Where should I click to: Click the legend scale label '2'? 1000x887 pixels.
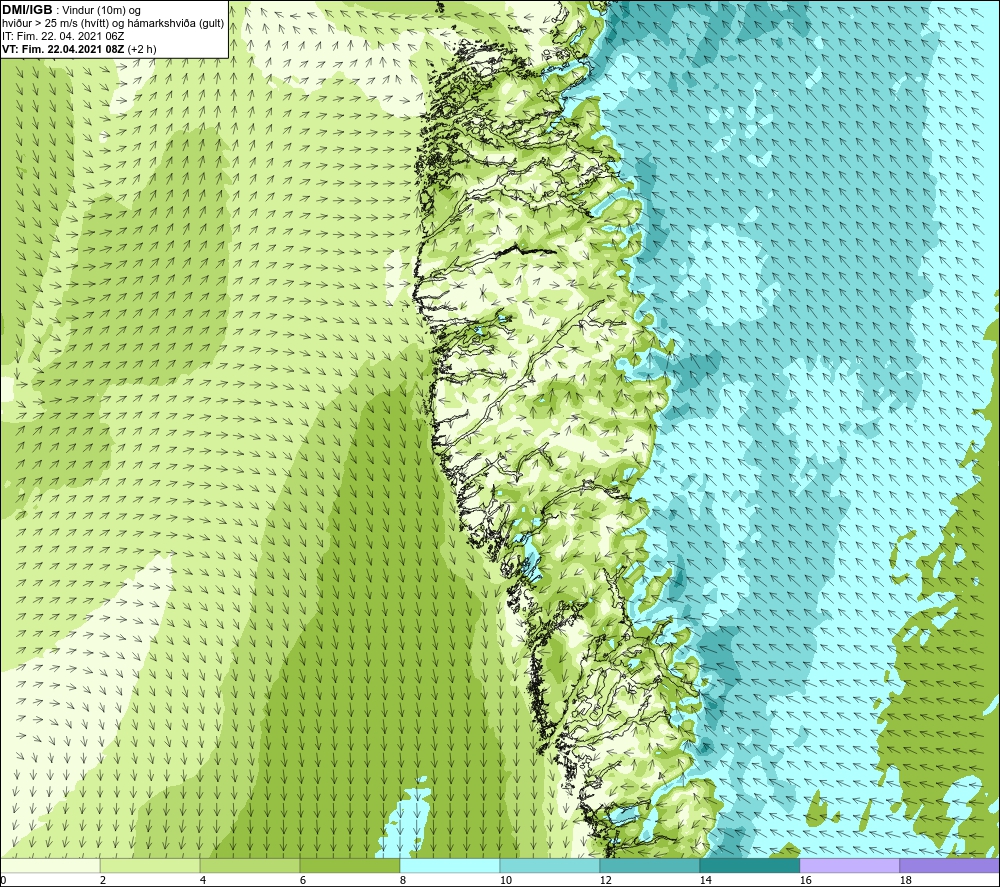(103, 880)
